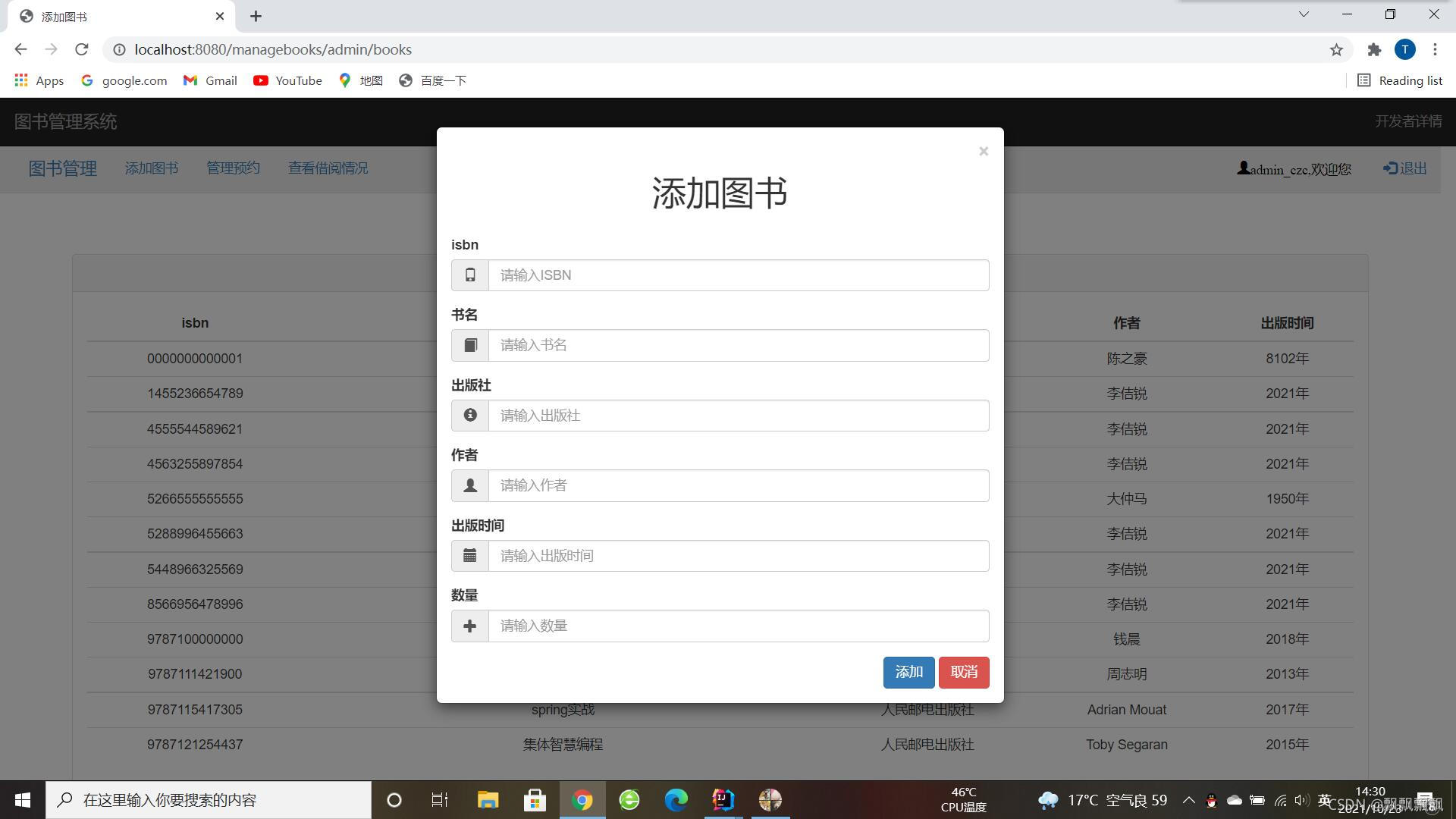Click the user icon beside 作者 field
The height and width of the screenshot is (819, 1456).
[470, 485]
